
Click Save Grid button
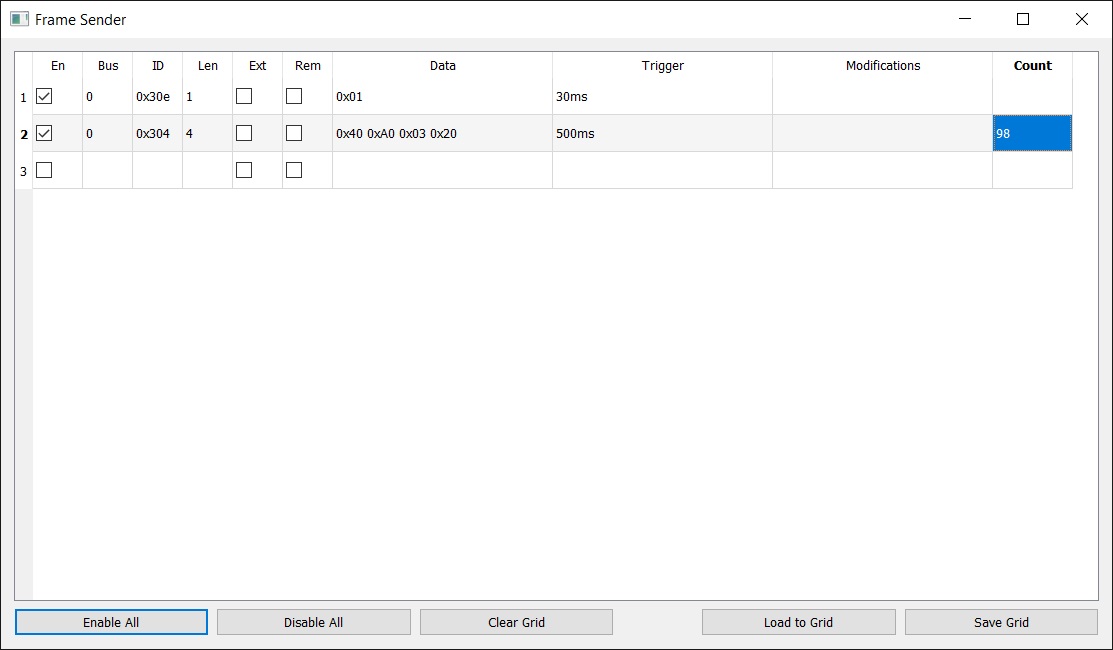pos(1001,622)
